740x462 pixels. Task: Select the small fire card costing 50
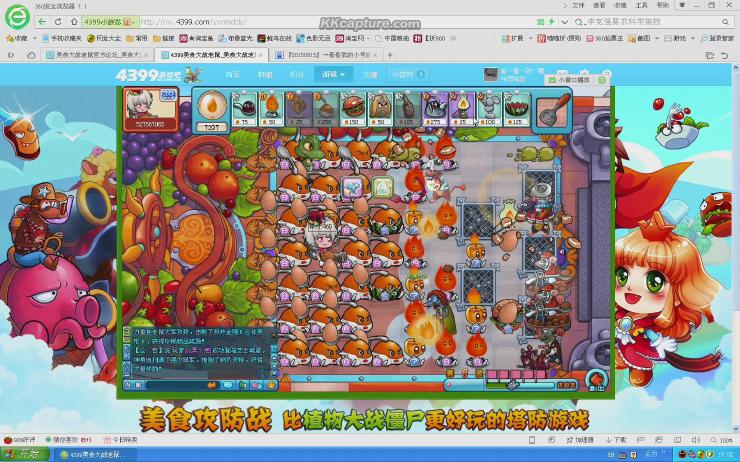272,109
